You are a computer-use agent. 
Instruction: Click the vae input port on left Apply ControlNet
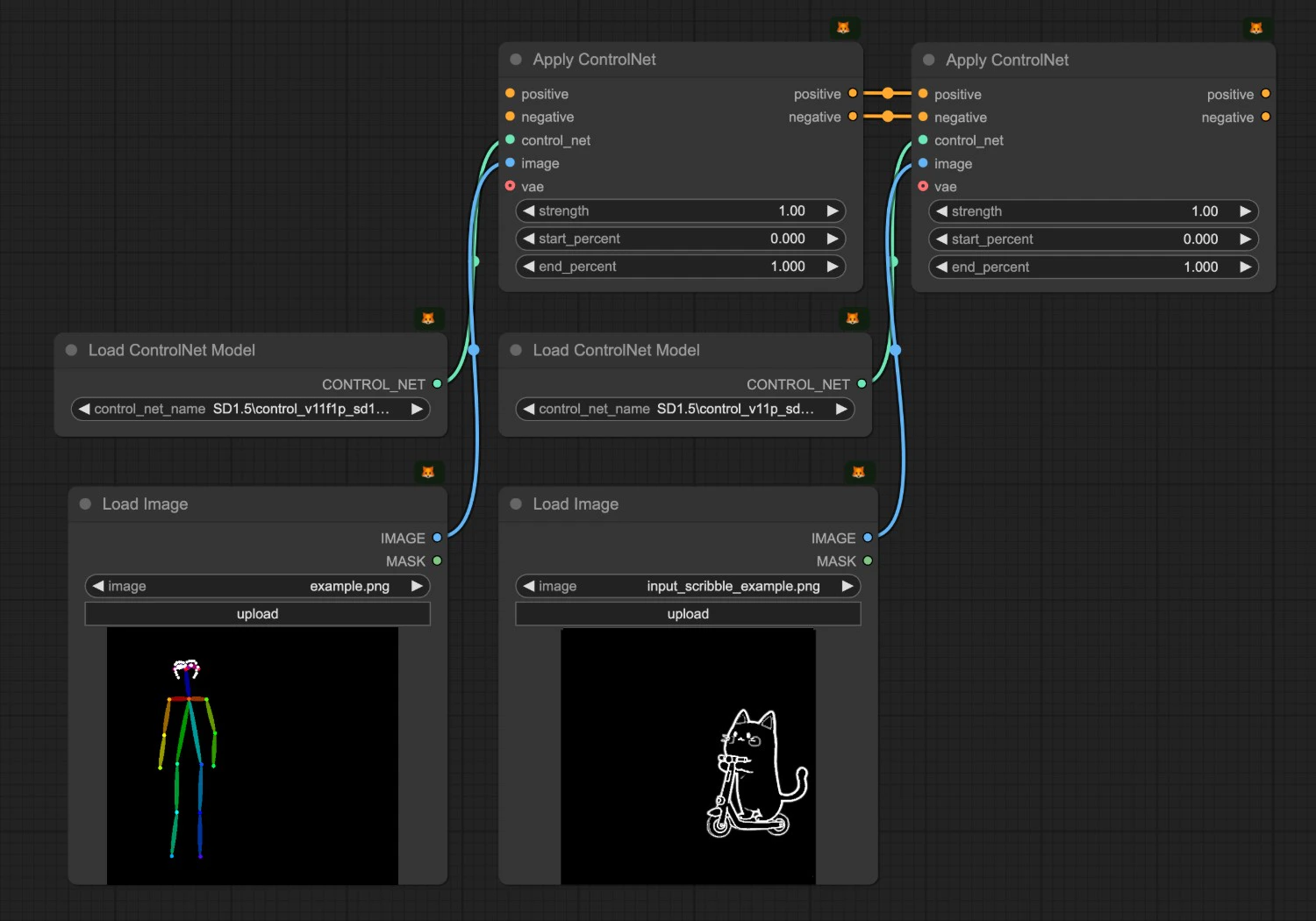coord(510,186)
